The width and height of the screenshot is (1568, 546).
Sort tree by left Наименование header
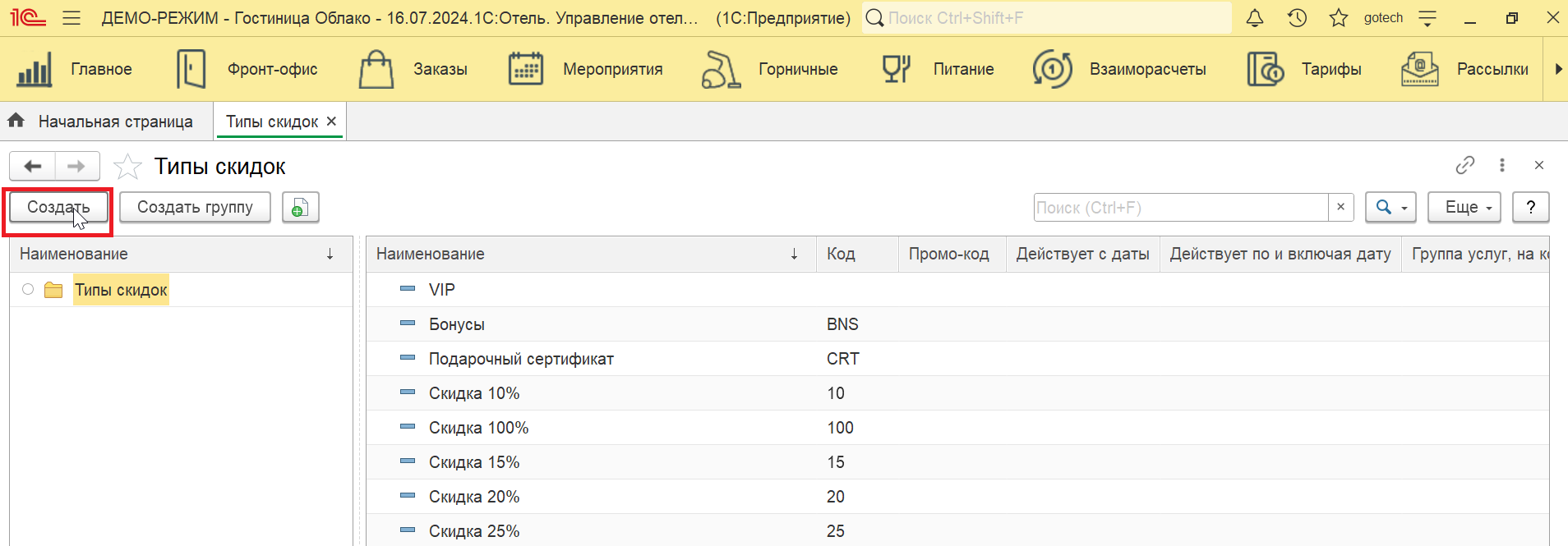click(181, 255)
